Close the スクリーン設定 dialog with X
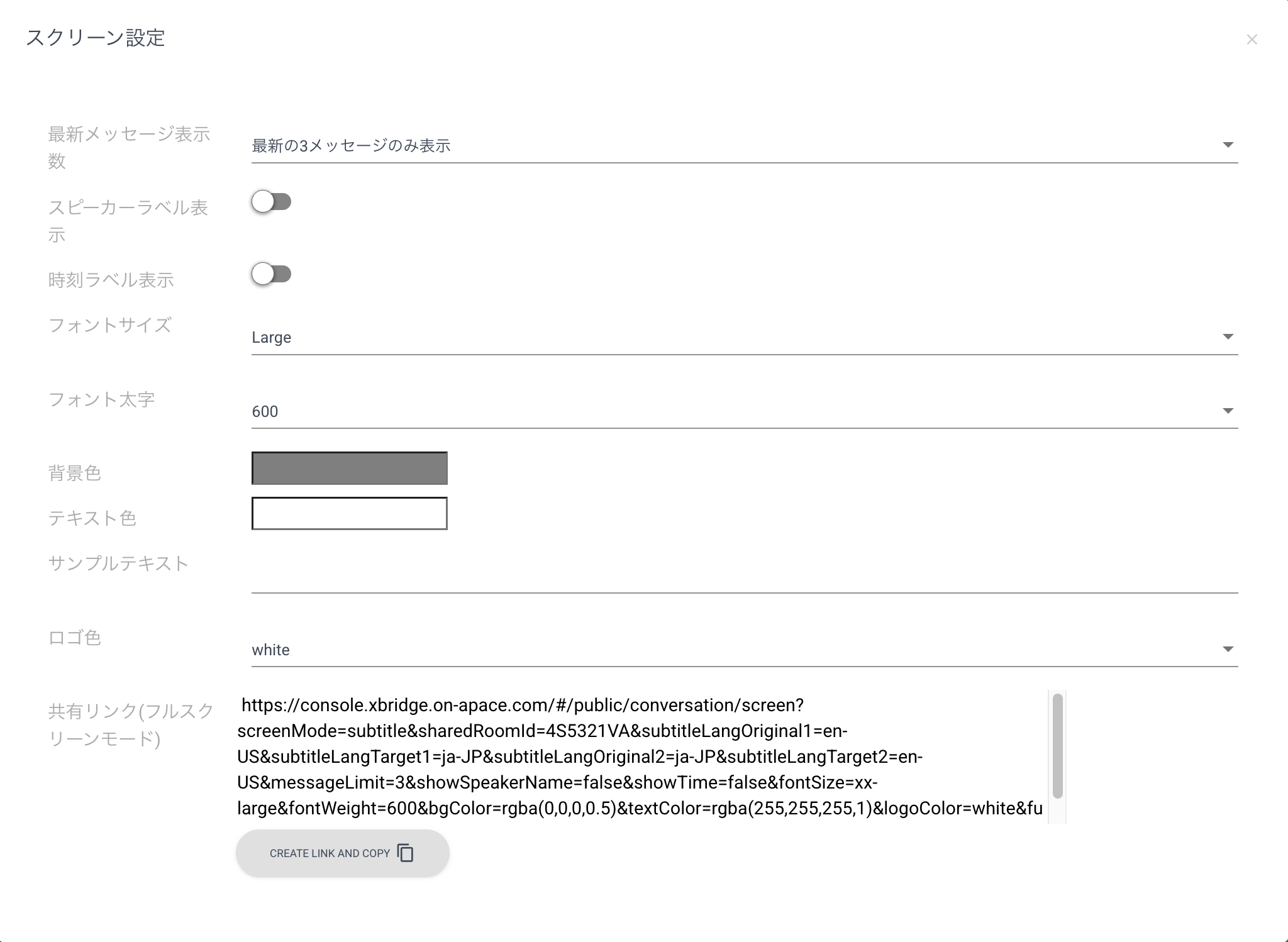 1252,40
